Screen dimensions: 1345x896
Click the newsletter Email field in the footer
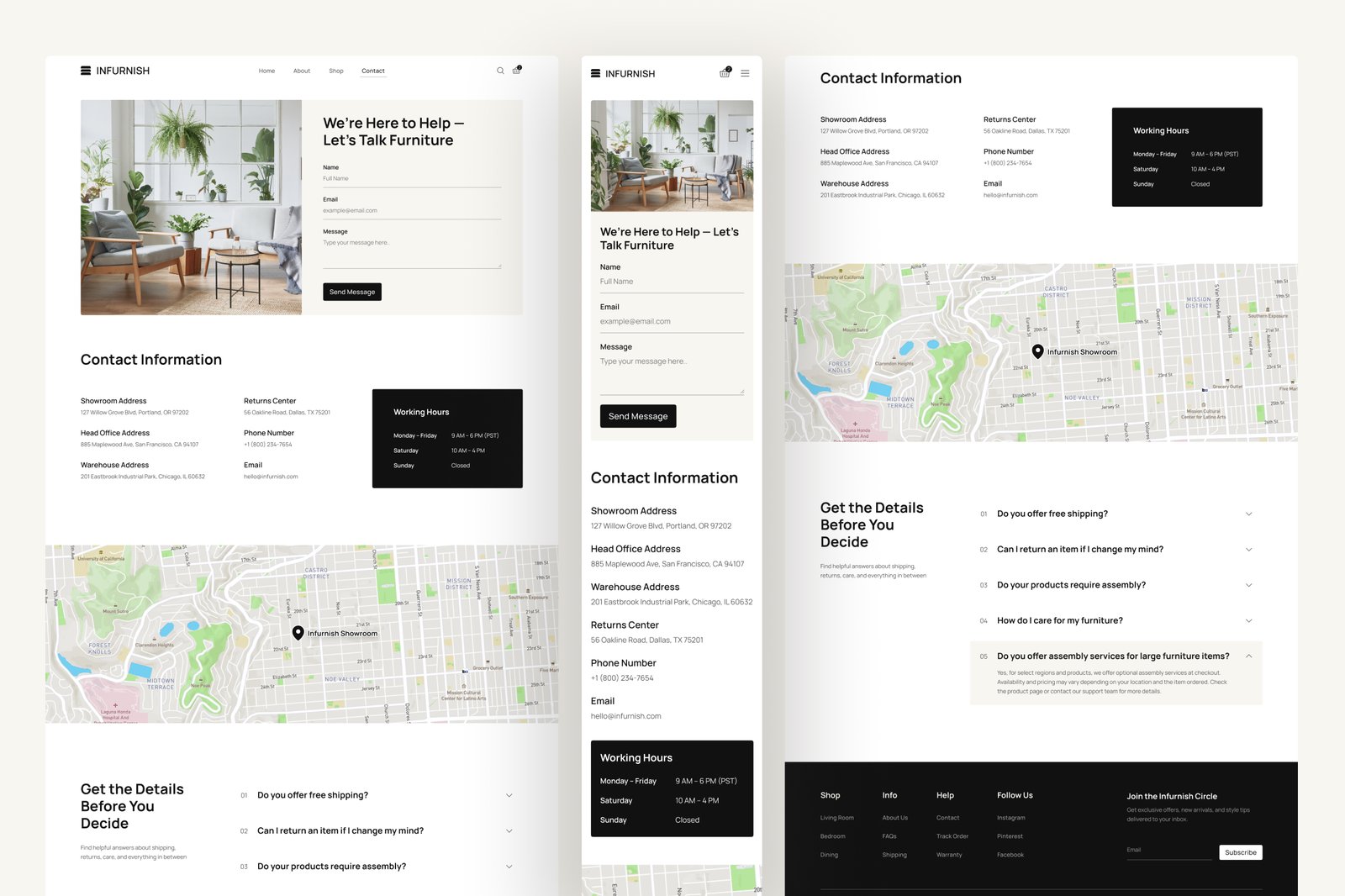(1168, 851)
